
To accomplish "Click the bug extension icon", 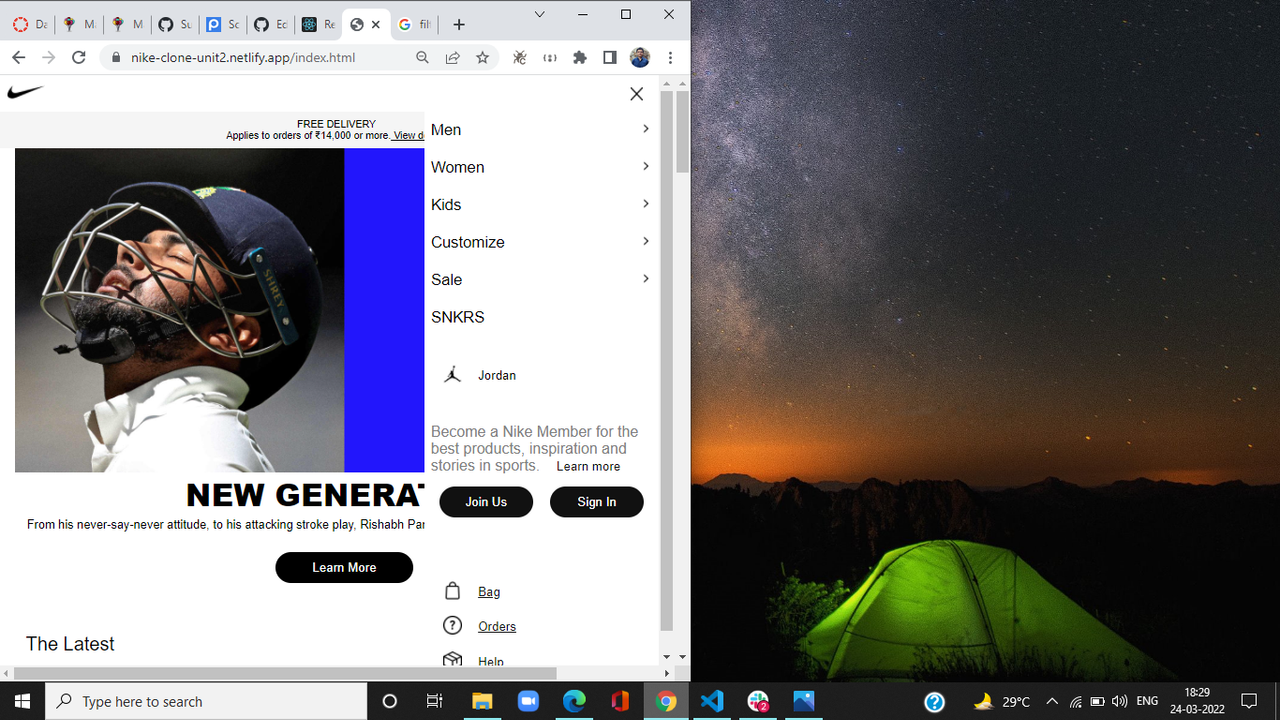I will [520, 58].
